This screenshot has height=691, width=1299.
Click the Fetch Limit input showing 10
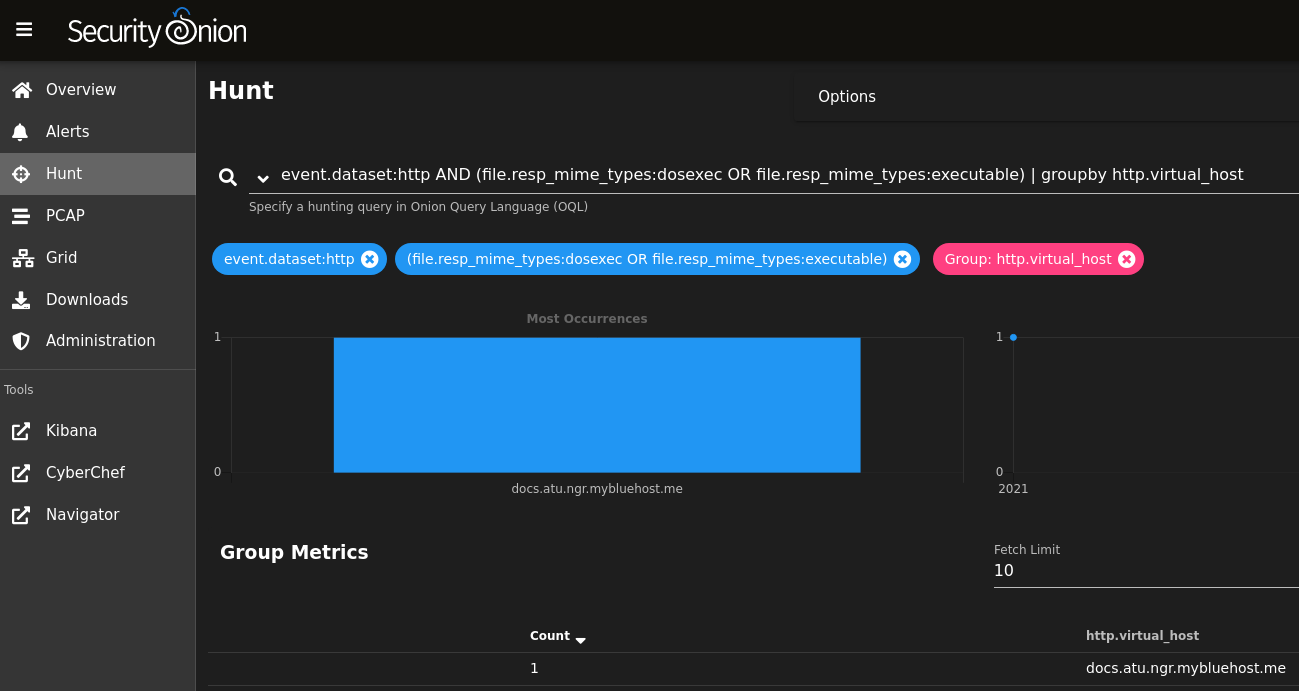1146,571
